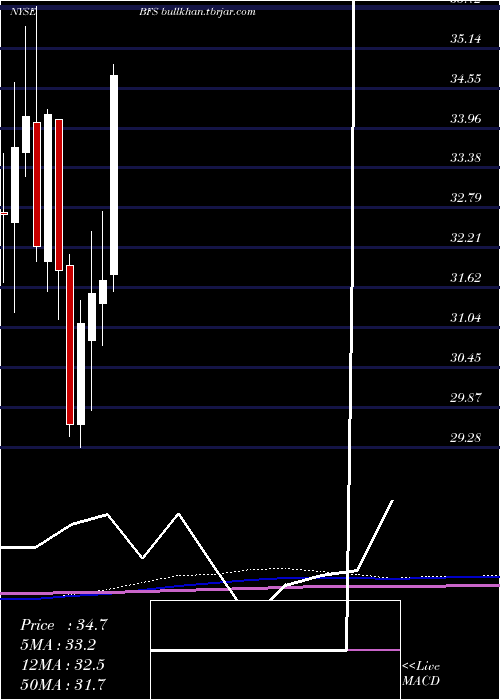Click the 34.55 price axis label
The height and width of the screenshot is (700, 500).
pos(466,79)
